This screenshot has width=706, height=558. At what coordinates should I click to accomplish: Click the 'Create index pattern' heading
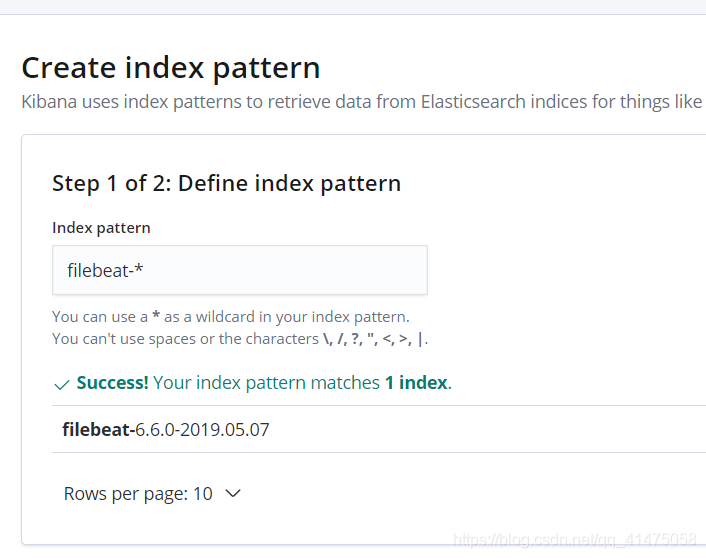click(x=171, y=68)
